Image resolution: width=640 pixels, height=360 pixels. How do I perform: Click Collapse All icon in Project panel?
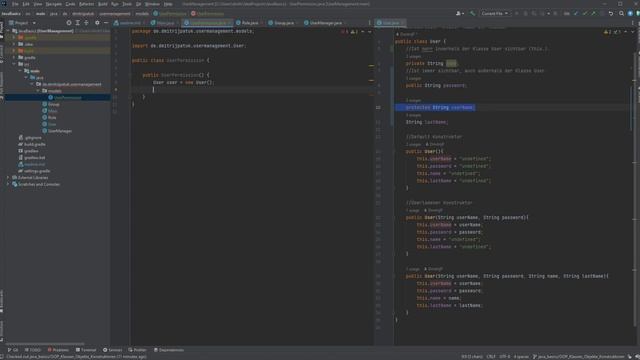click(86, 23)
